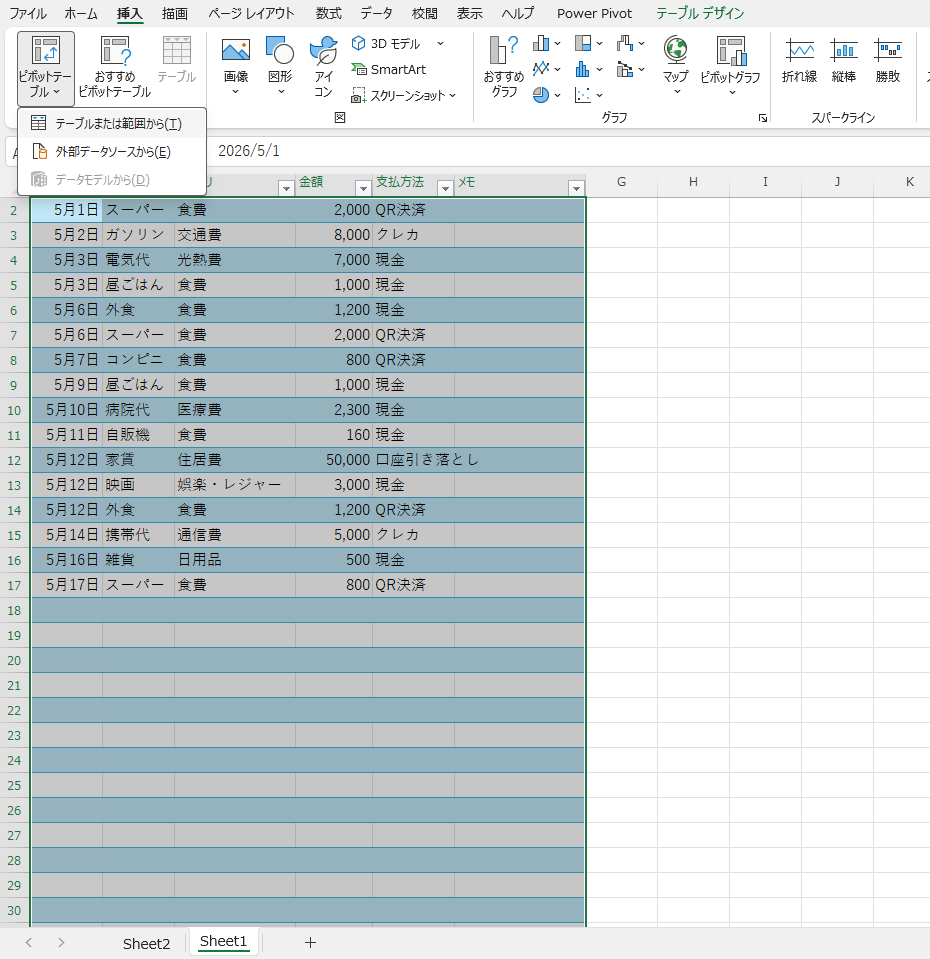Click the アイコン insert button
930x959 pixels.
323,68
